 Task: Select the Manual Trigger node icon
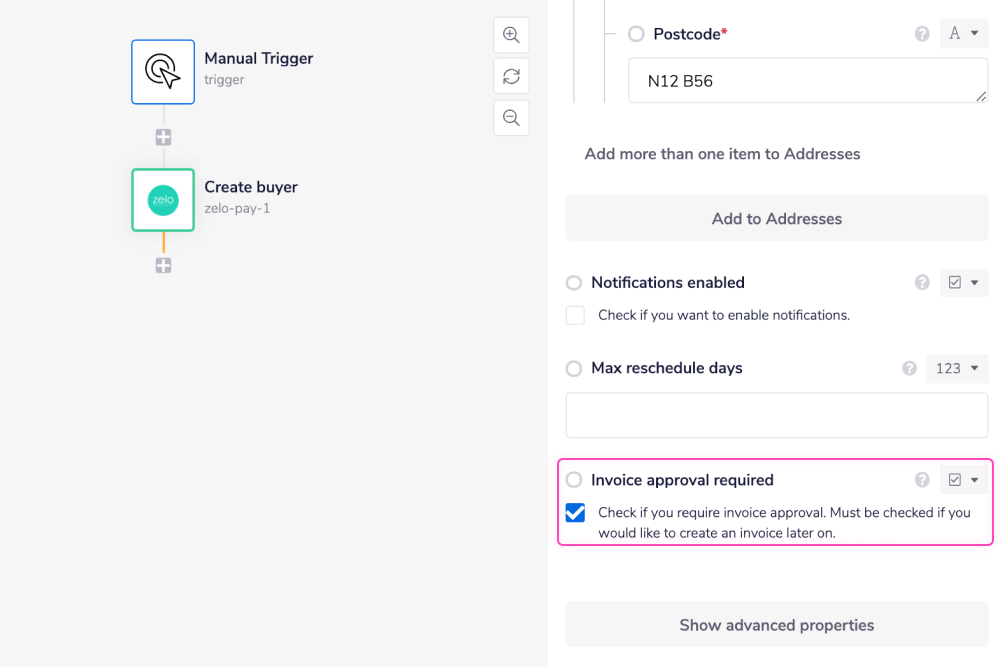[163, 72]
